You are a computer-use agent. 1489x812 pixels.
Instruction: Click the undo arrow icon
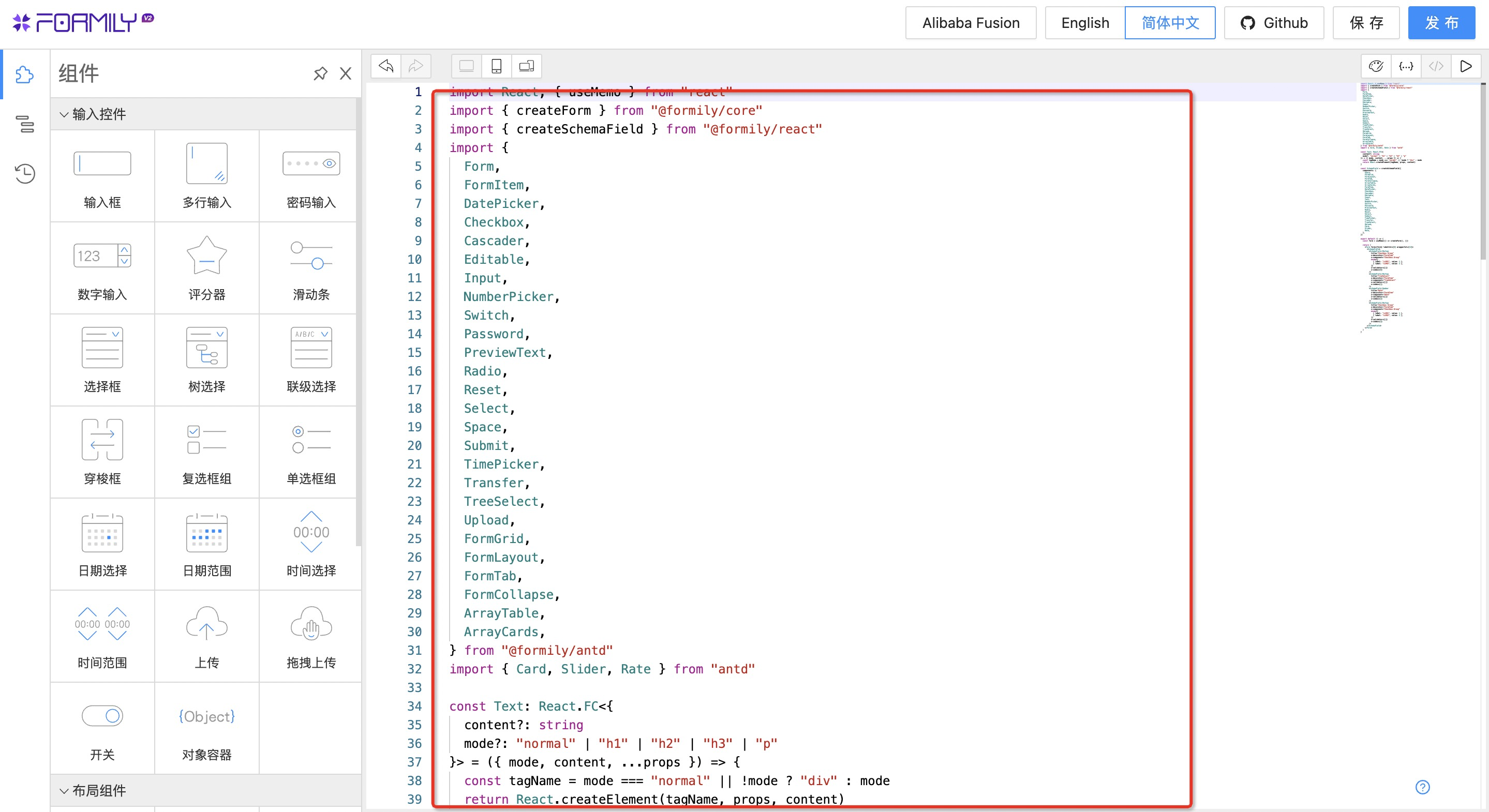(385, 66)
